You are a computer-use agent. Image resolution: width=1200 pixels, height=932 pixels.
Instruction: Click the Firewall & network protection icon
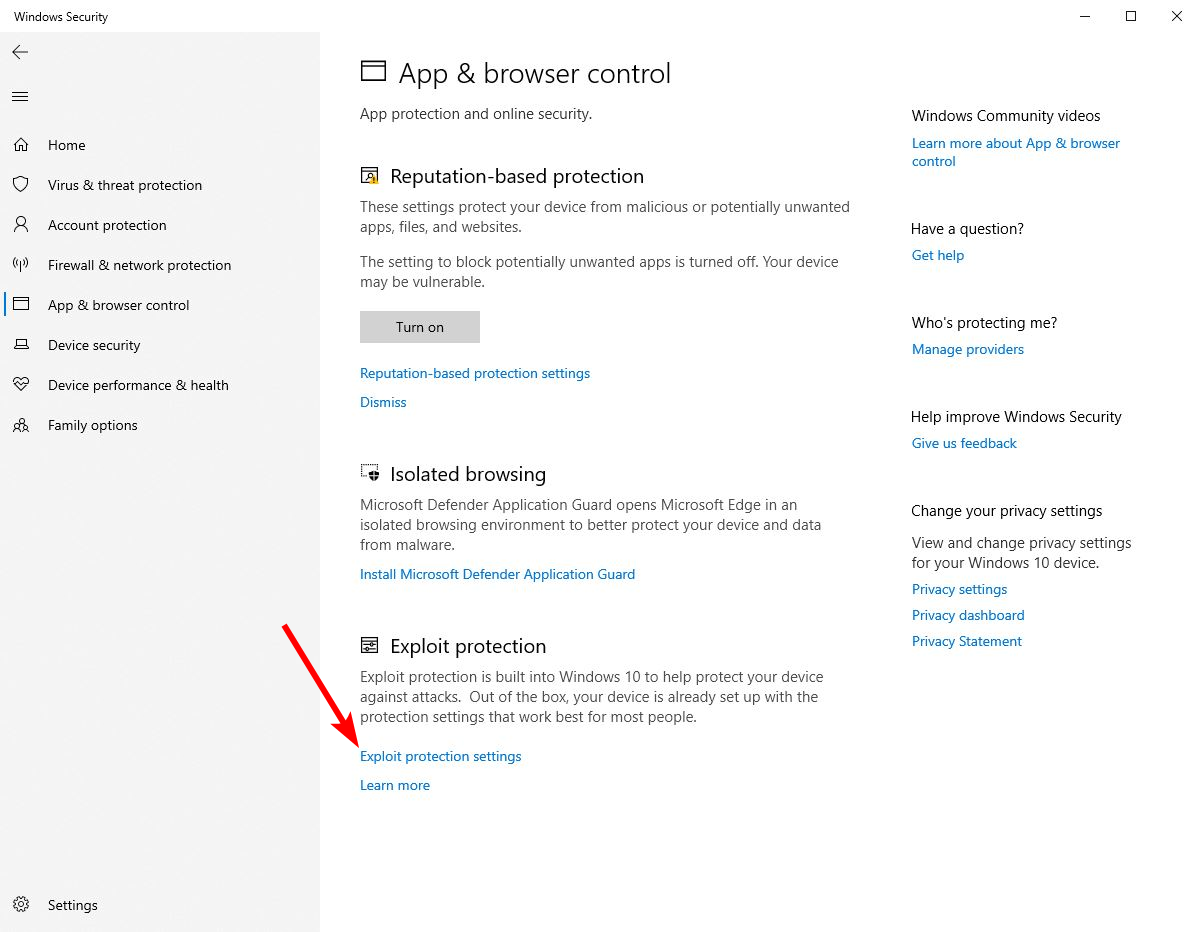point(20,265)
